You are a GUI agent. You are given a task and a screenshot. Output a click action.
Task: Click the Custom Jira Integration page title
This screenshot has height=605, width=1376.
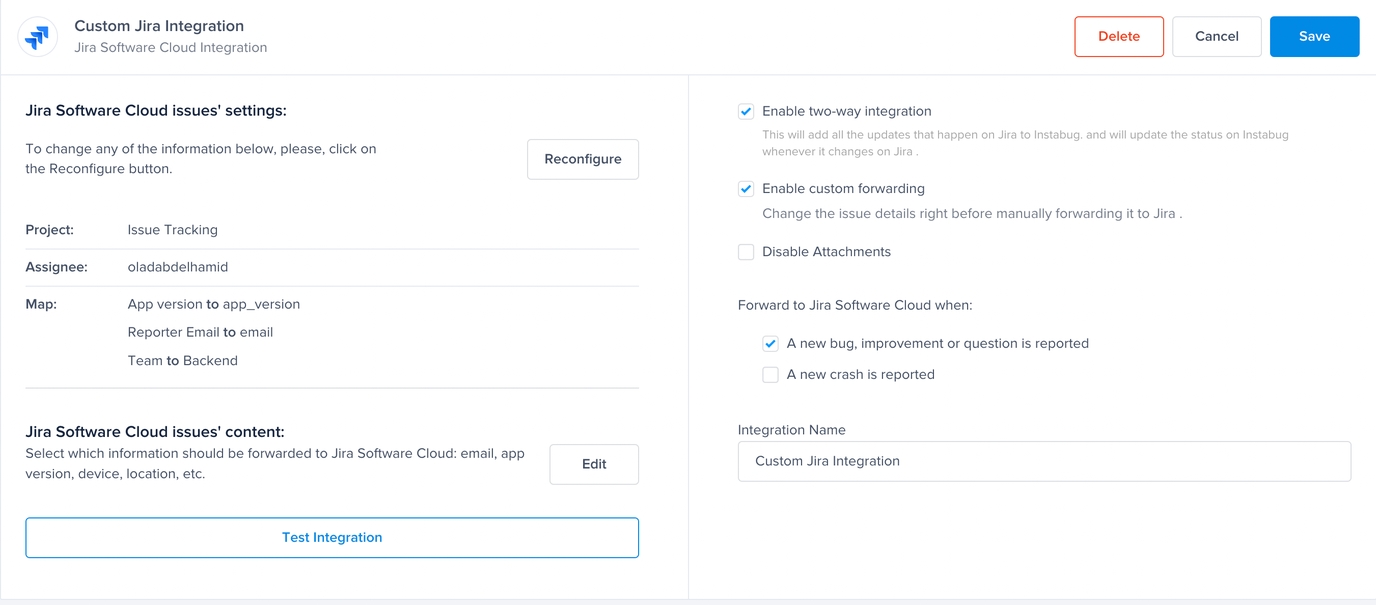click(x=159, y=26)
